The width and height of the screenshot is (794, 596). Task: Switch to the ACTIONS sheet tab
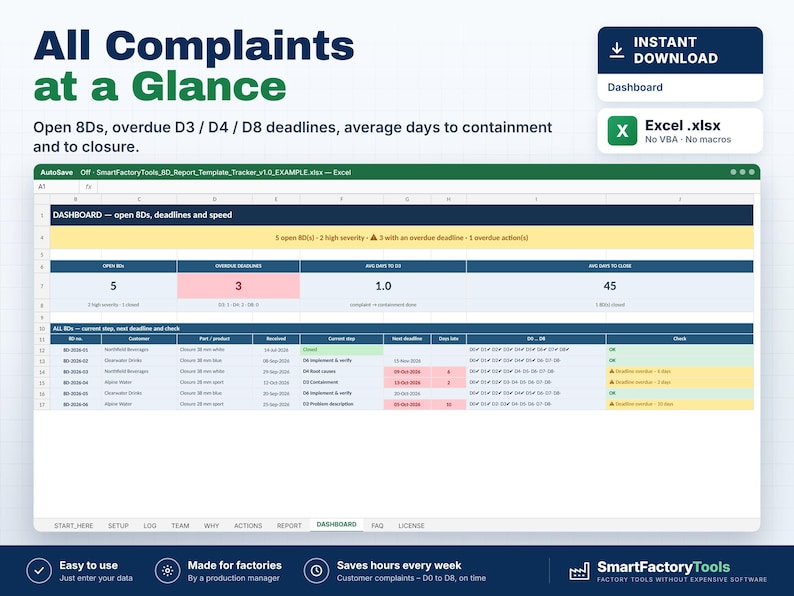tap(248, 526)
